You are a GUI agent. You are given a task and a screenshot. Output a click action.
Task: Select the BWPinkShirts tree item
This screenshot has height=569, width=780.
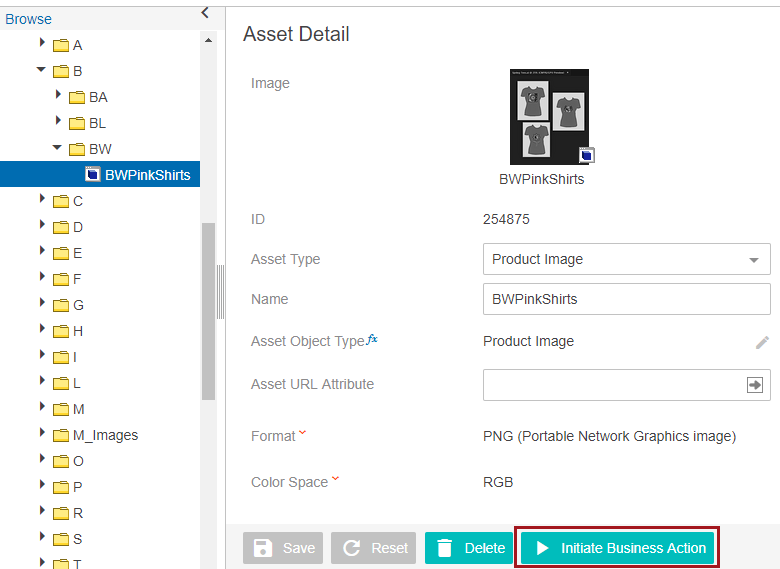coord(146,175)
